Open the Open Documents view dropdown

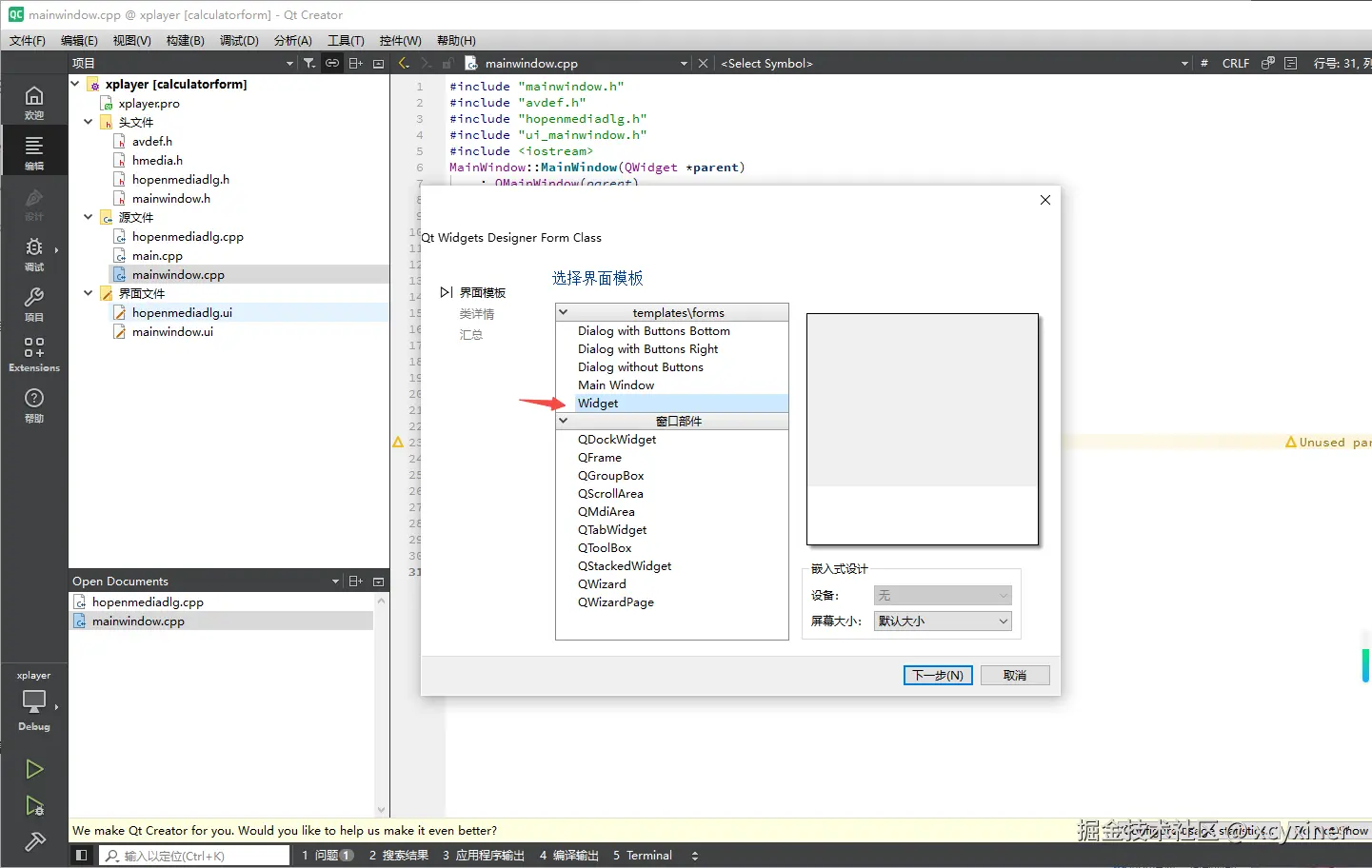point(335,582)
